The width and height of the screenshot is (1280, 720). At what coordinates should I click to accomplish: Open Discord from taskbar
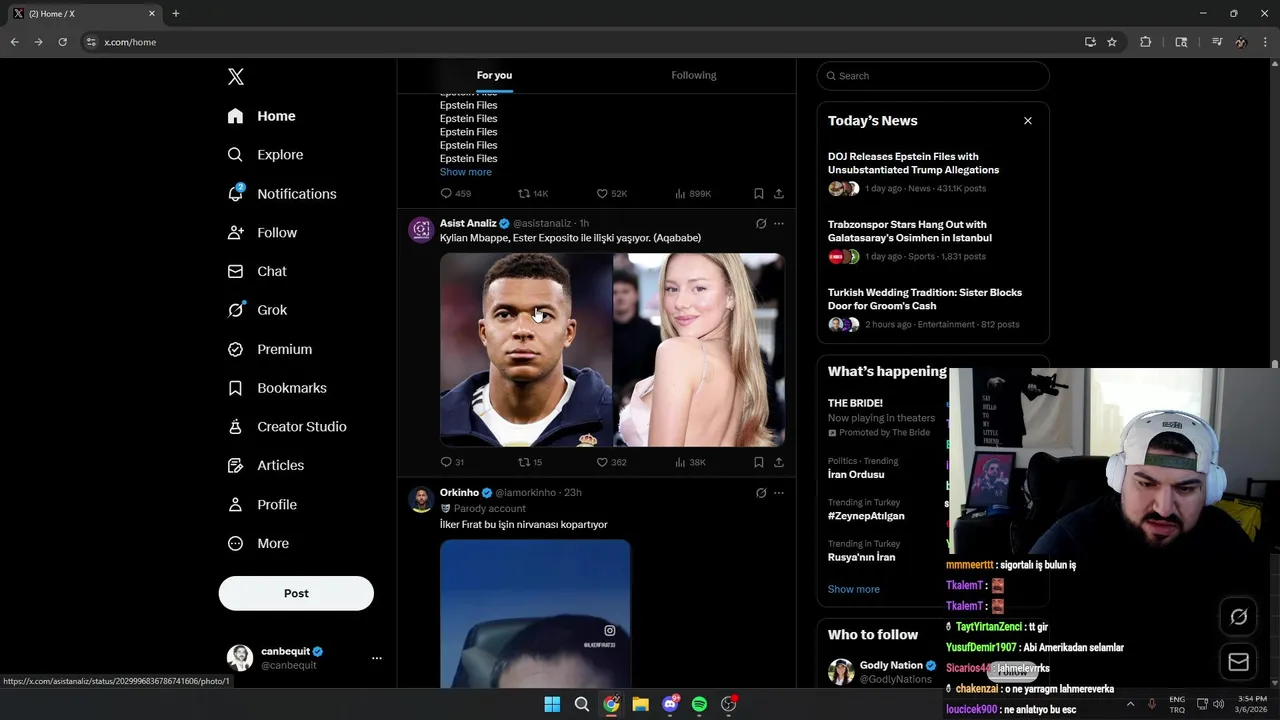(670, 704)
